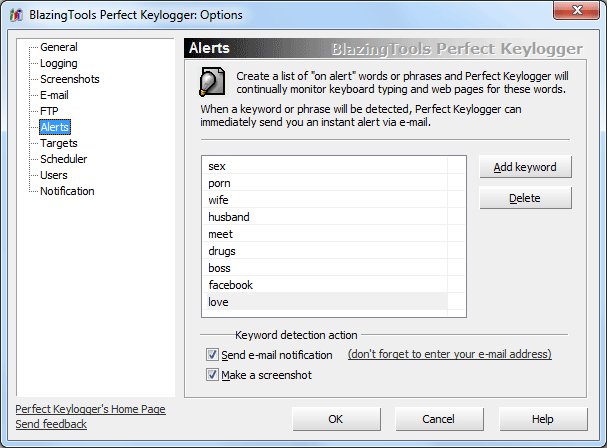Select keyword "boss" in the list
Image resolution: width=607 pixels, height=448 pixels.
click(325, 268)
